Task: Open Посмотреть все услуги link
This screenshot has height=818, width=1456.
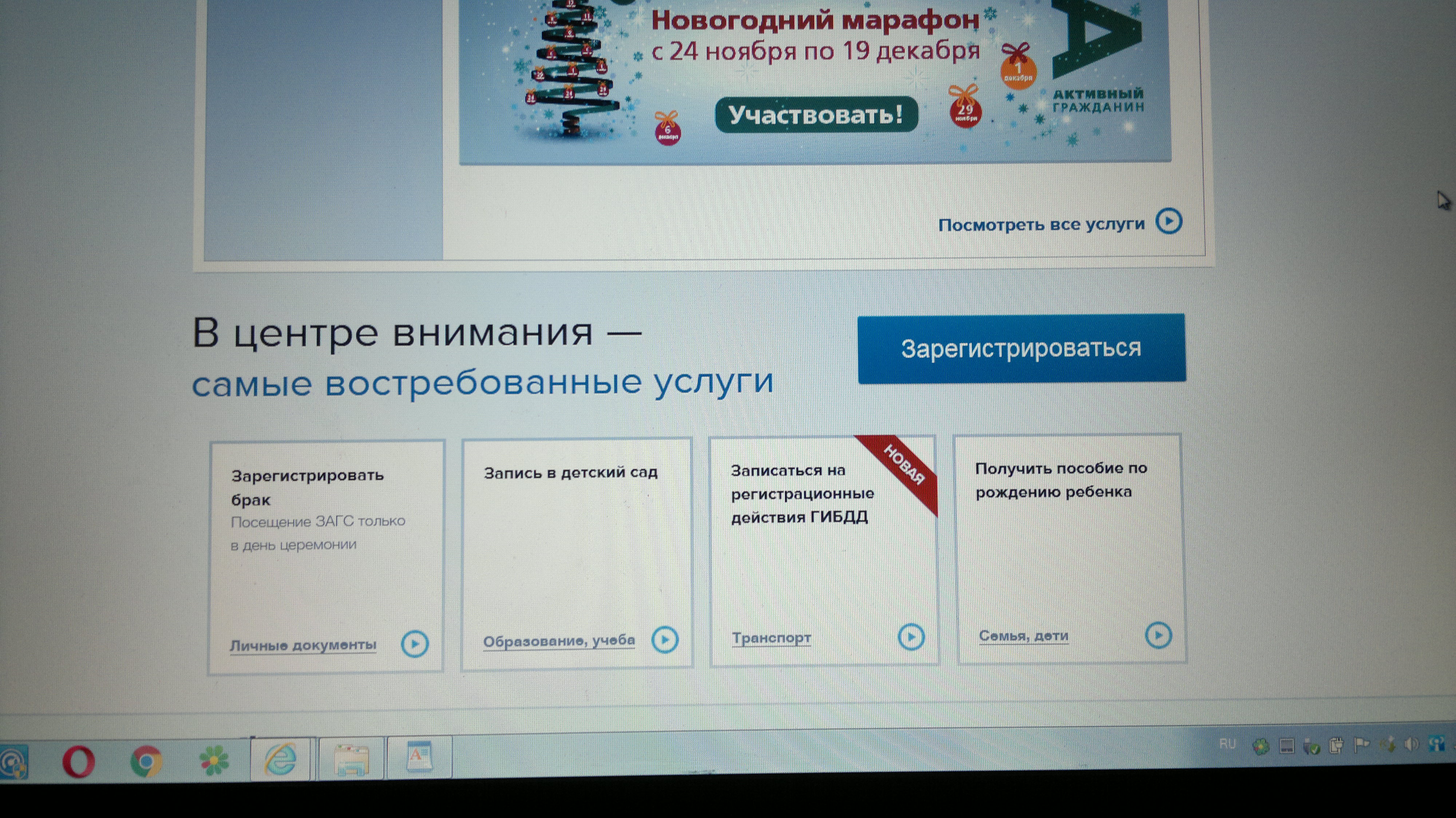Action: (x=1041, y=224)
